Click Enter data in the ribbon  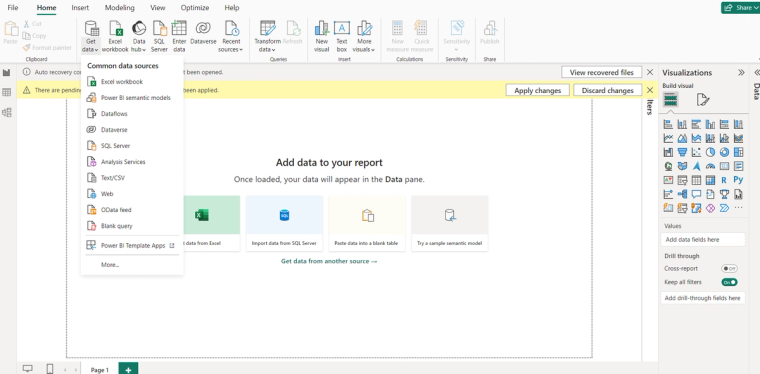tap(179, 36)
